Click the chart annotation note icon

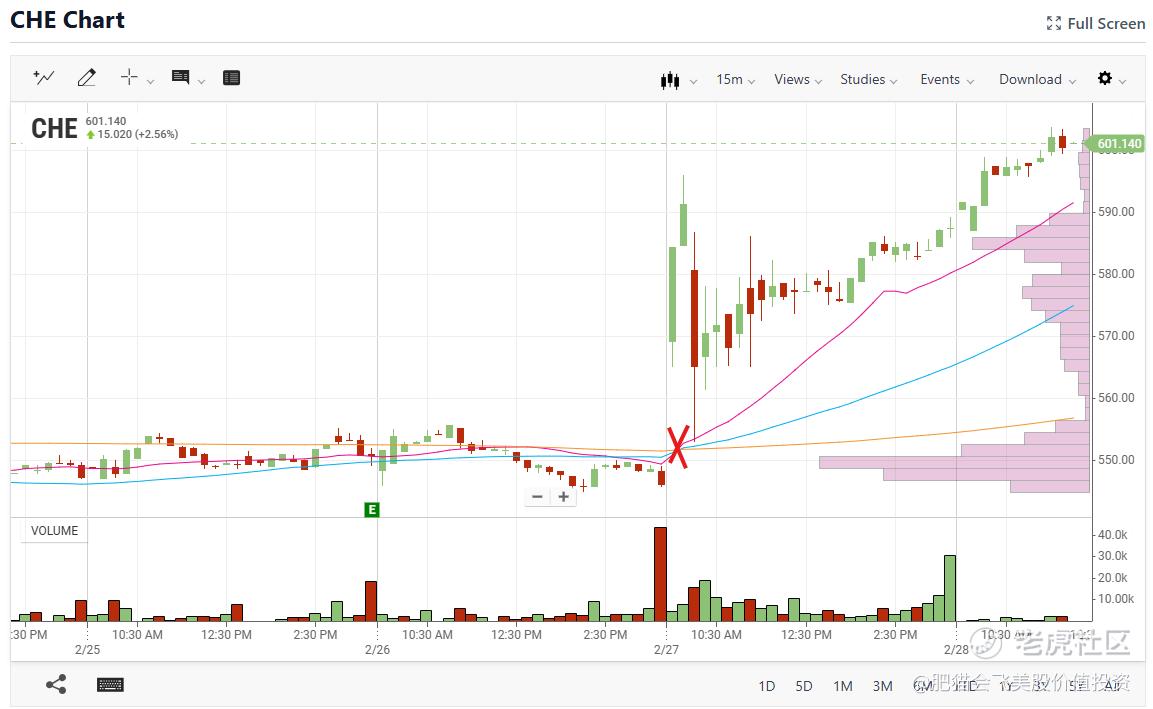click(180, 77)
